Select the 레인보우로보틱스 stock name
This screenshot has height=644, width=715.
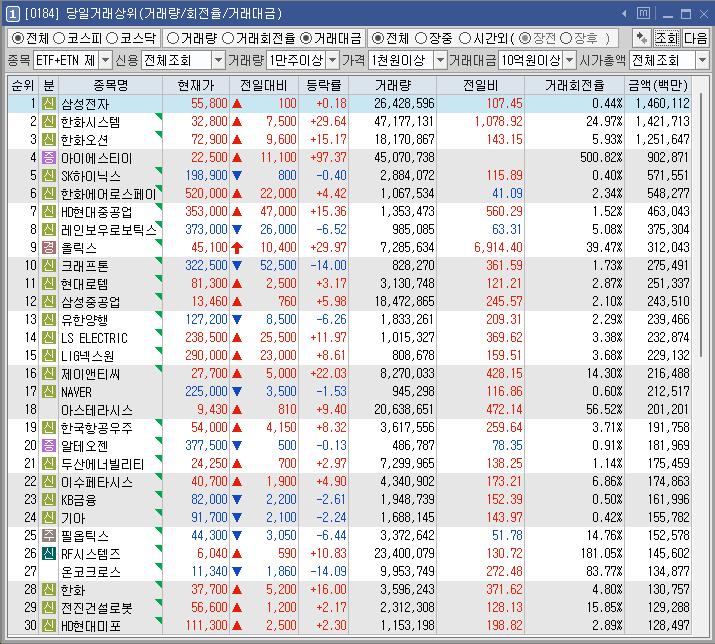coord(109,229)
